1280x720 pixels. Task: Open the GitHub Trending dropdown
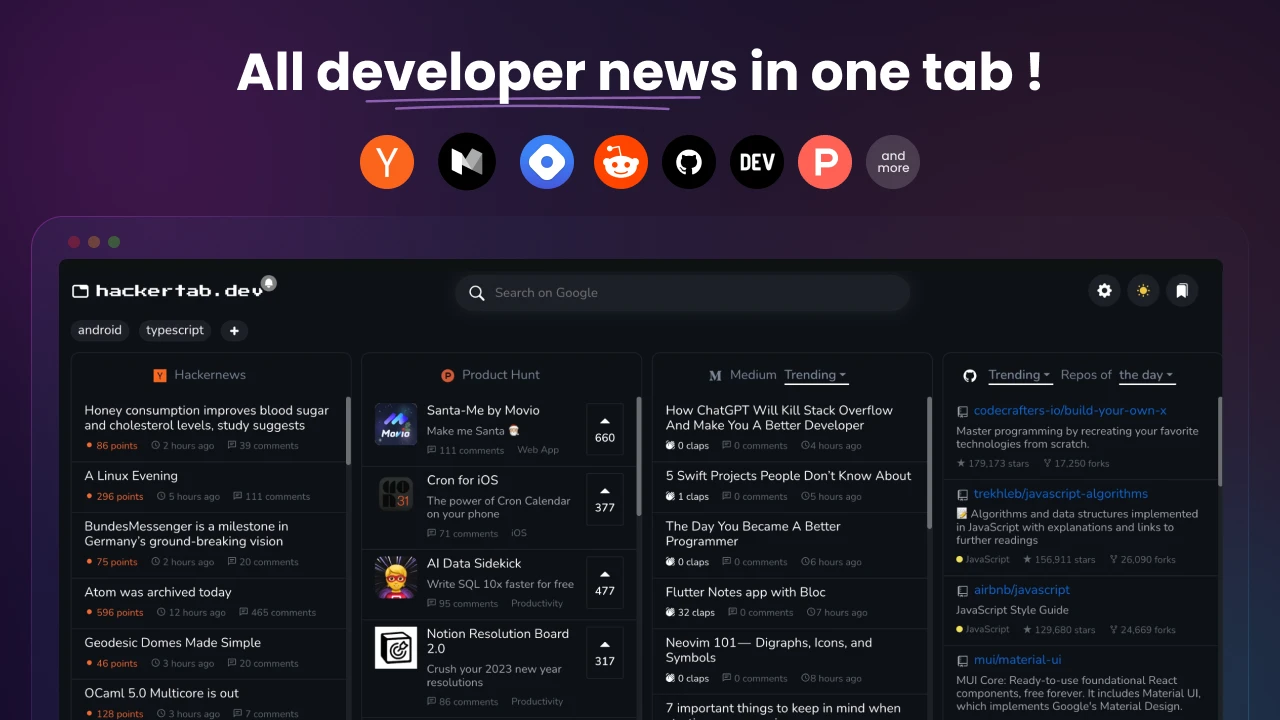click(x=1019, y=375)
